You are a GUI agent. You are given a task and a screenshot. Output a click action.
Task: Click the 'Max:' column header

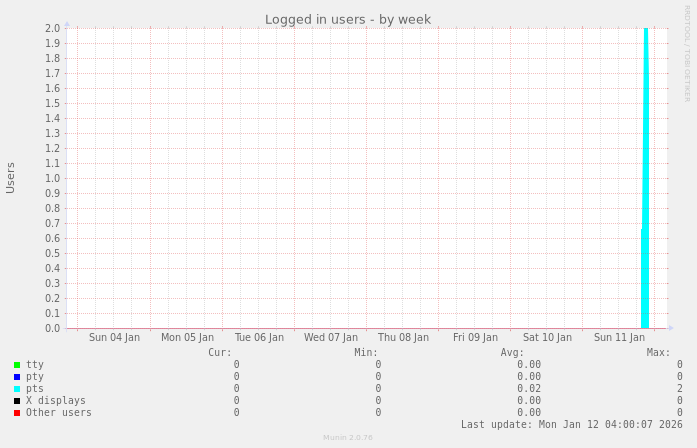pyautogui.click(x=658, y=352)
